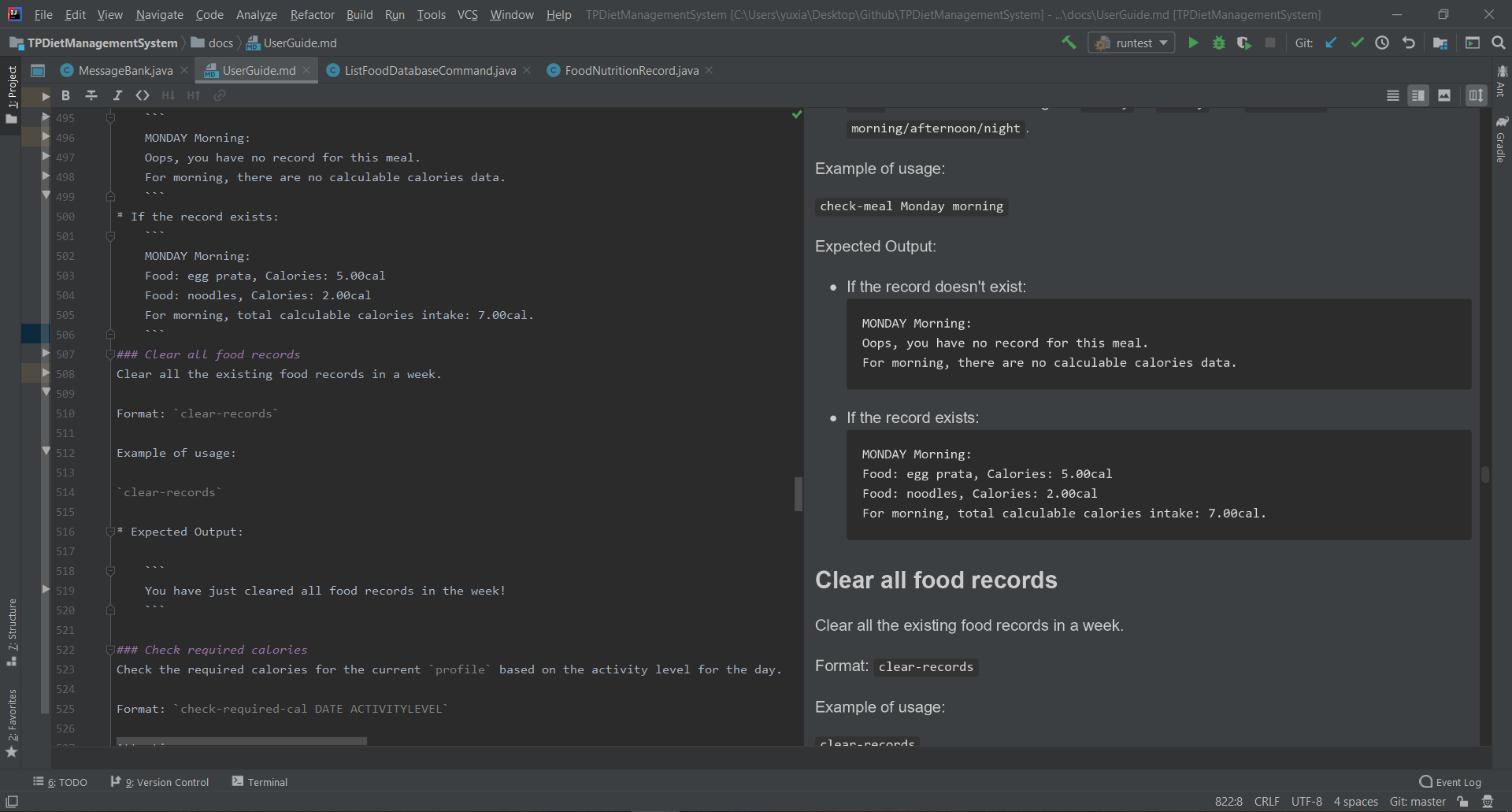1512x812 pixels.
Task: Start debugging with the green bug icon
Action: click(1219, 43)
